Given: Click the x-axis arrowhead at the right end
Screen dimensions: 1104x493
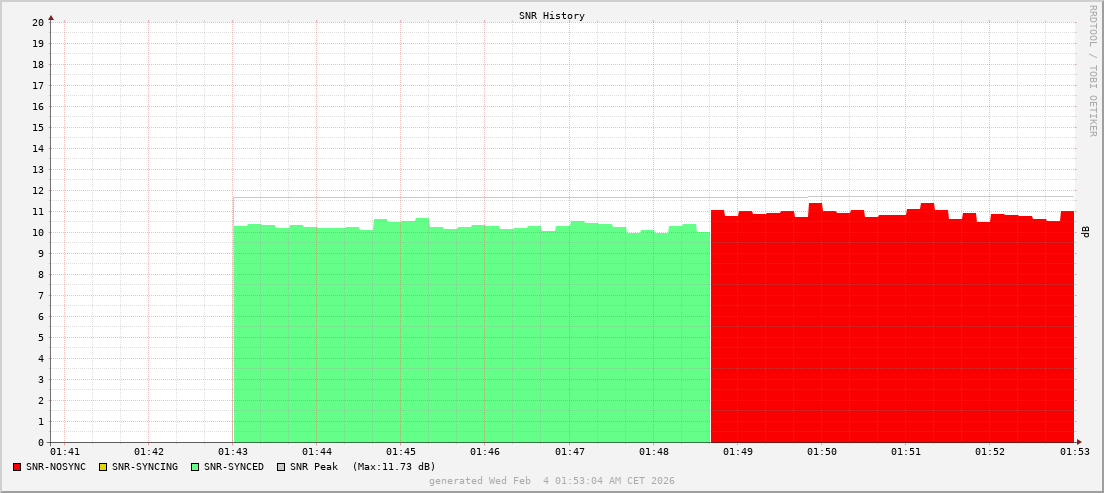Looking at the screenshot, I should 1078,442.
